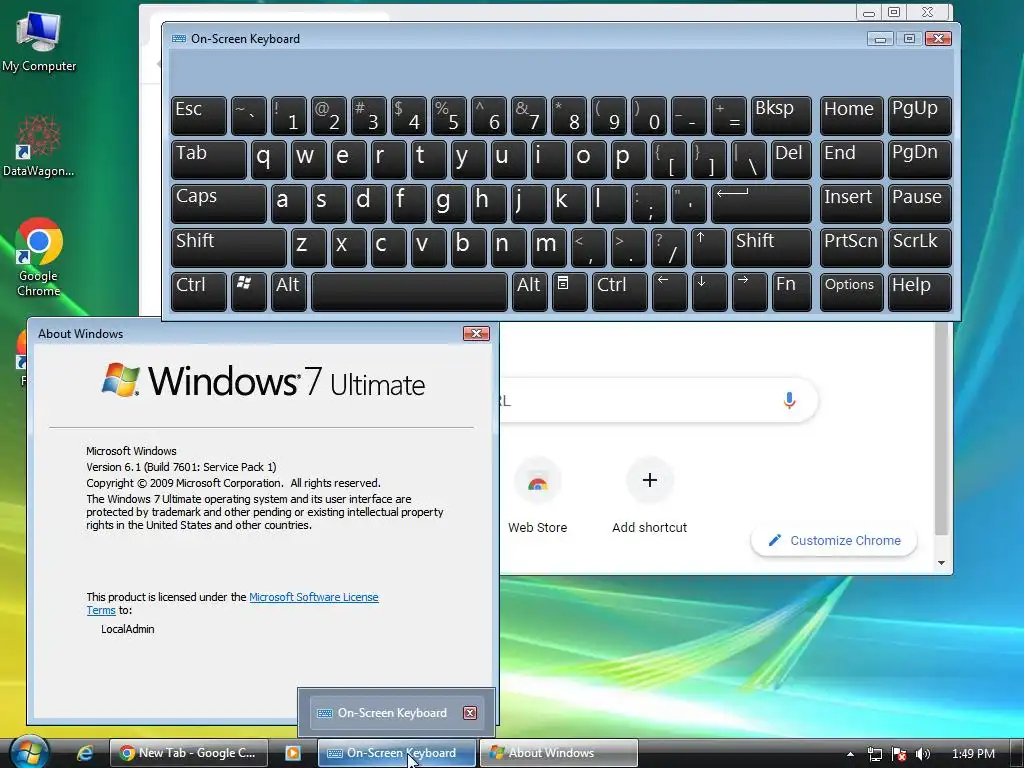Click the Del key

[791, 159]
